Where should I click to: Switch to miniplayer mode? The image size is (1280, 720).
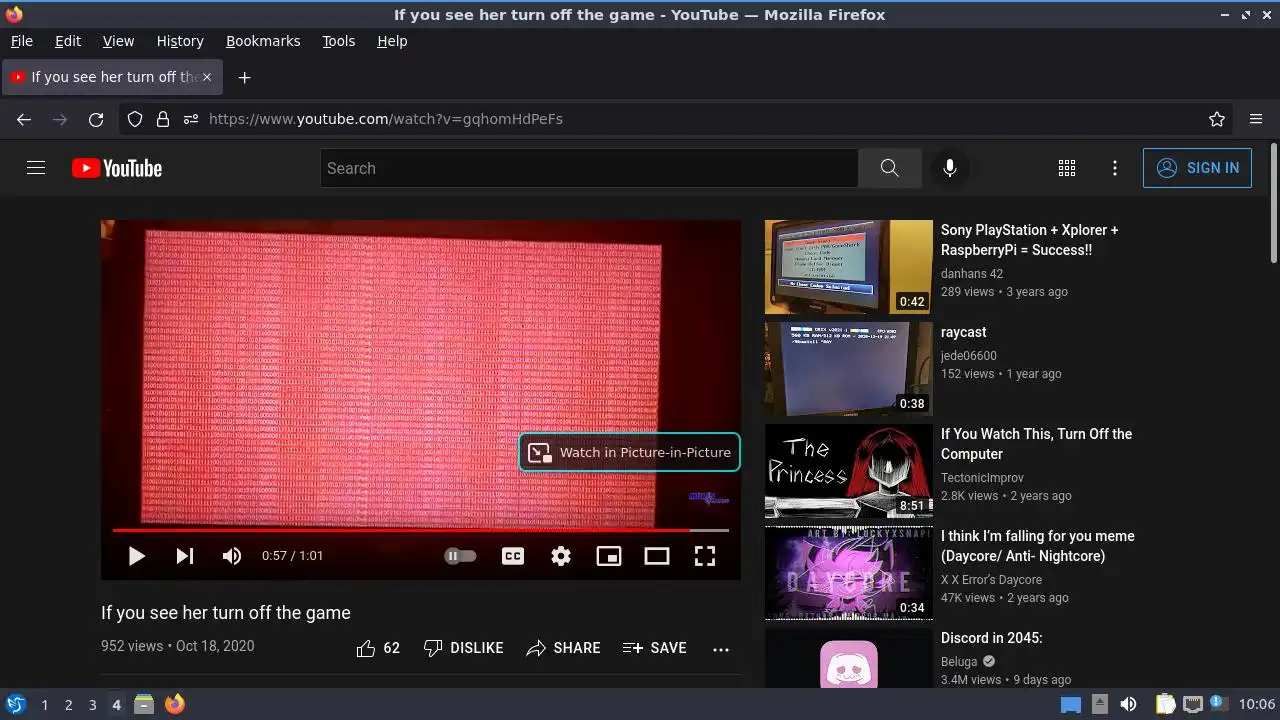click(x=609, y=556)
